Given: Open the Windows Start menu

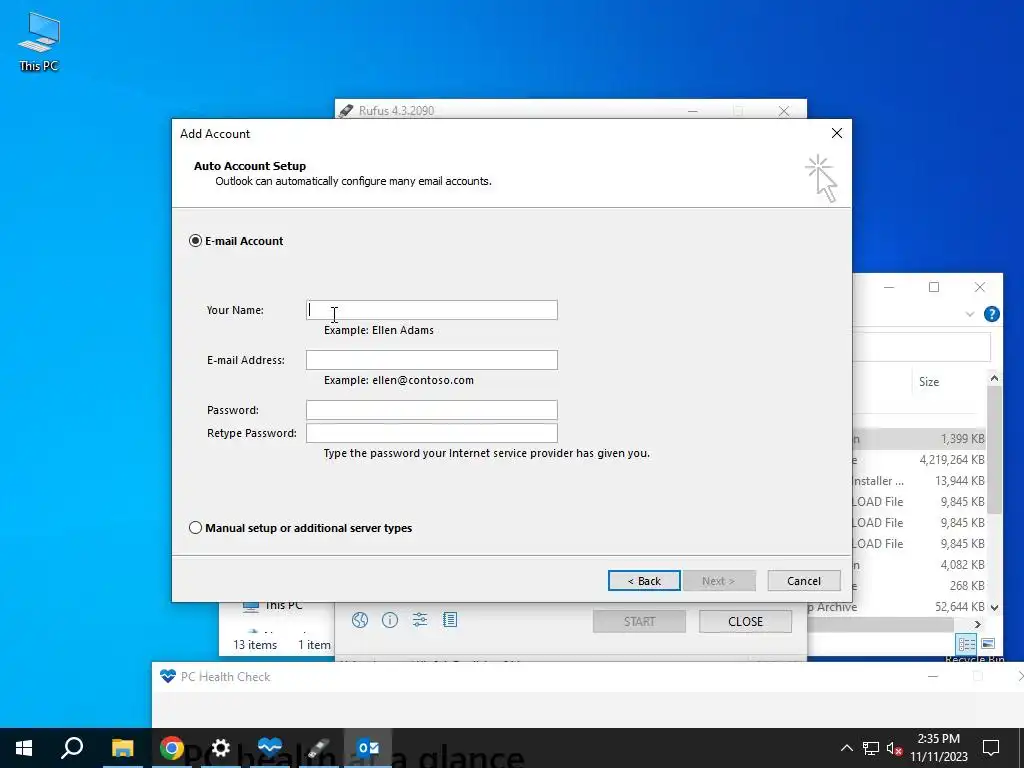Looking at the screenshot, I should click(24, 748).
